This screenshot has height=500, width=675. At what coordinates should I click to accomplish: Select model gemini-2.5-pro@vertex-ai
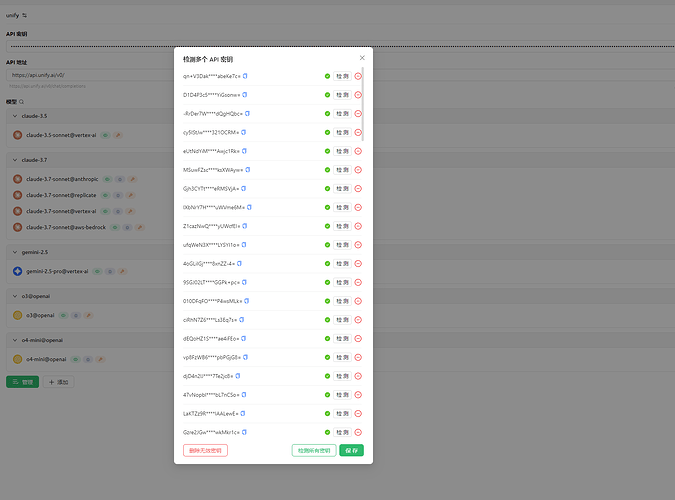[x=57, y=272]
